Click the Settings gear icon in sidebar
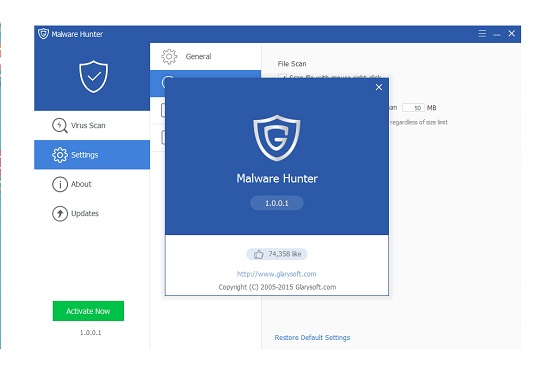Screen dimensions: 550x378 click(60, 155)
